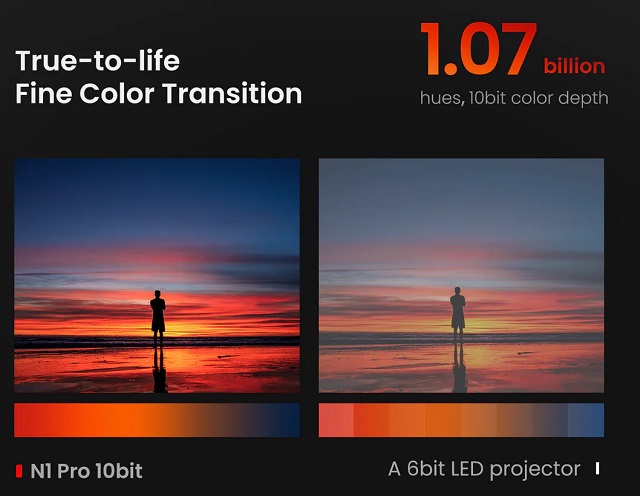
Task: Click the "True-to-life" heading line
Action: [98, 60]
